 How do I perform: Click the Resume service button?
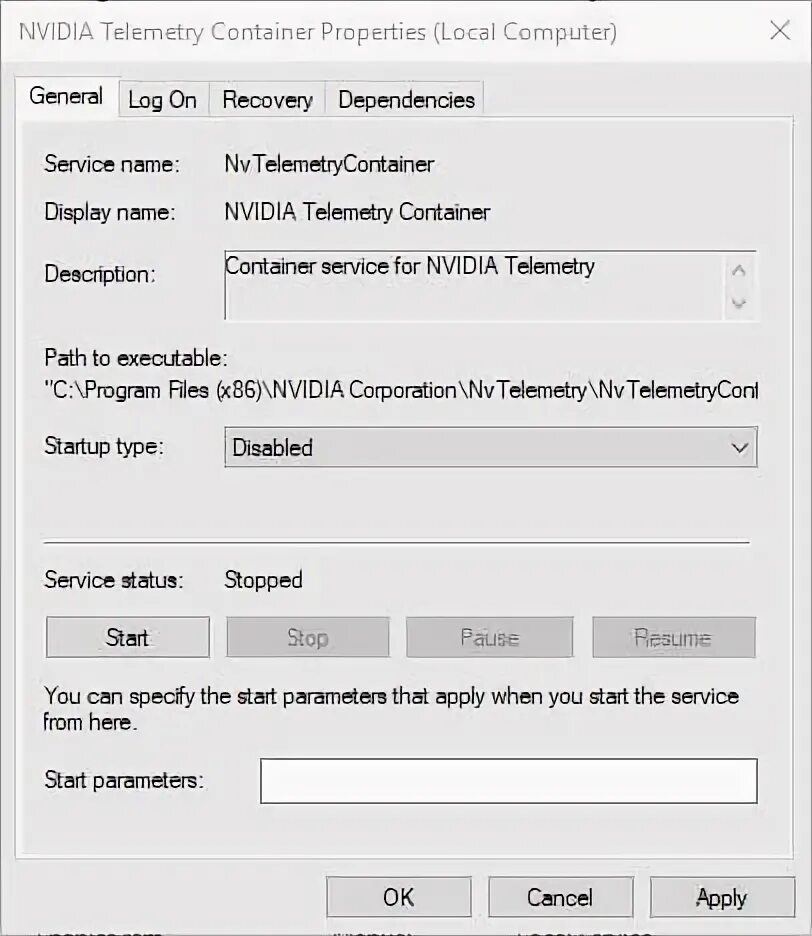(x=673, y=638)
